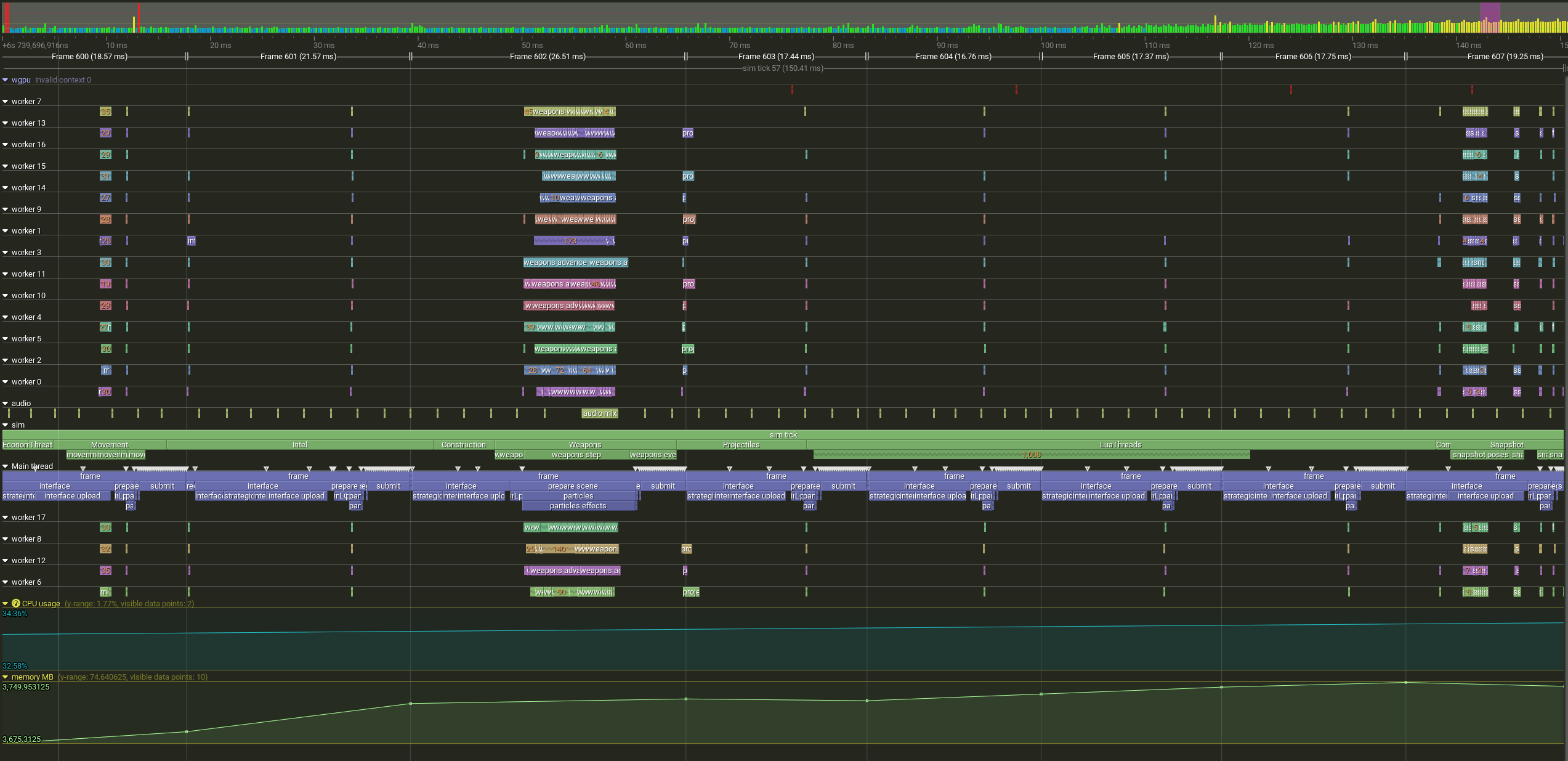This screenshot has width=1568, height=761.
Task: Select Frame 607 (19.25 ms) header
Action: coord(1505,57)
